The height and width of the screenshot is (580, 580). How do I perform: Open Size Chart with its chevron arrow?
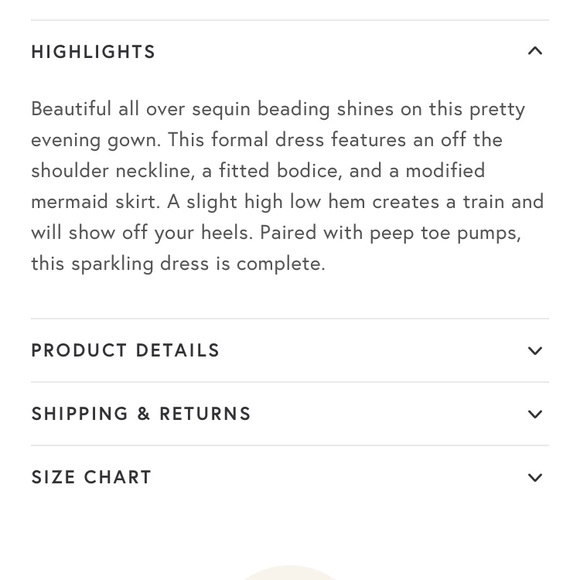(535, 477)
